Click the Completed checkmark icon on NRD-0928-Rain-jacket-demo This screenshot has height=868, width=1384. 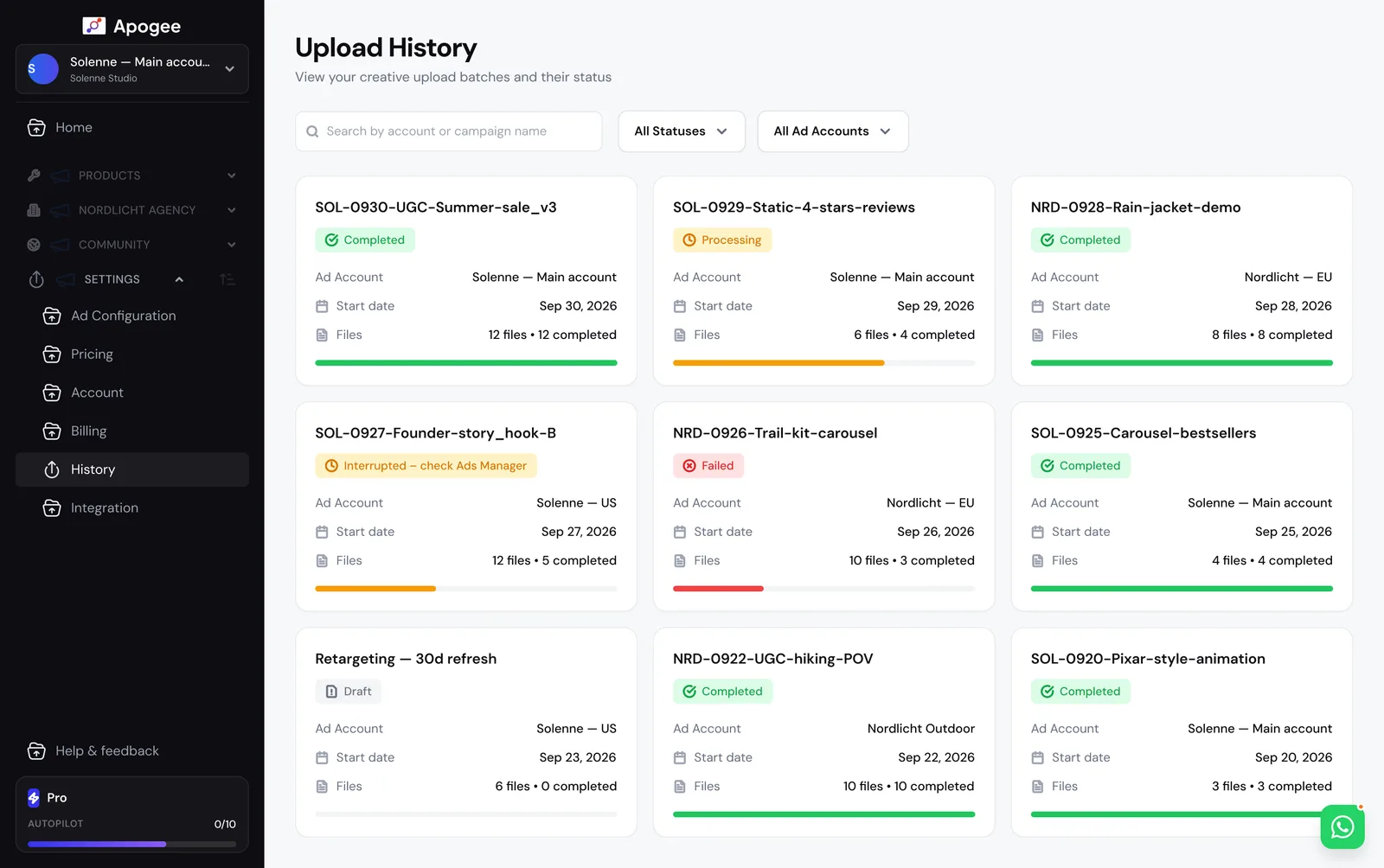coord(1048,240)
